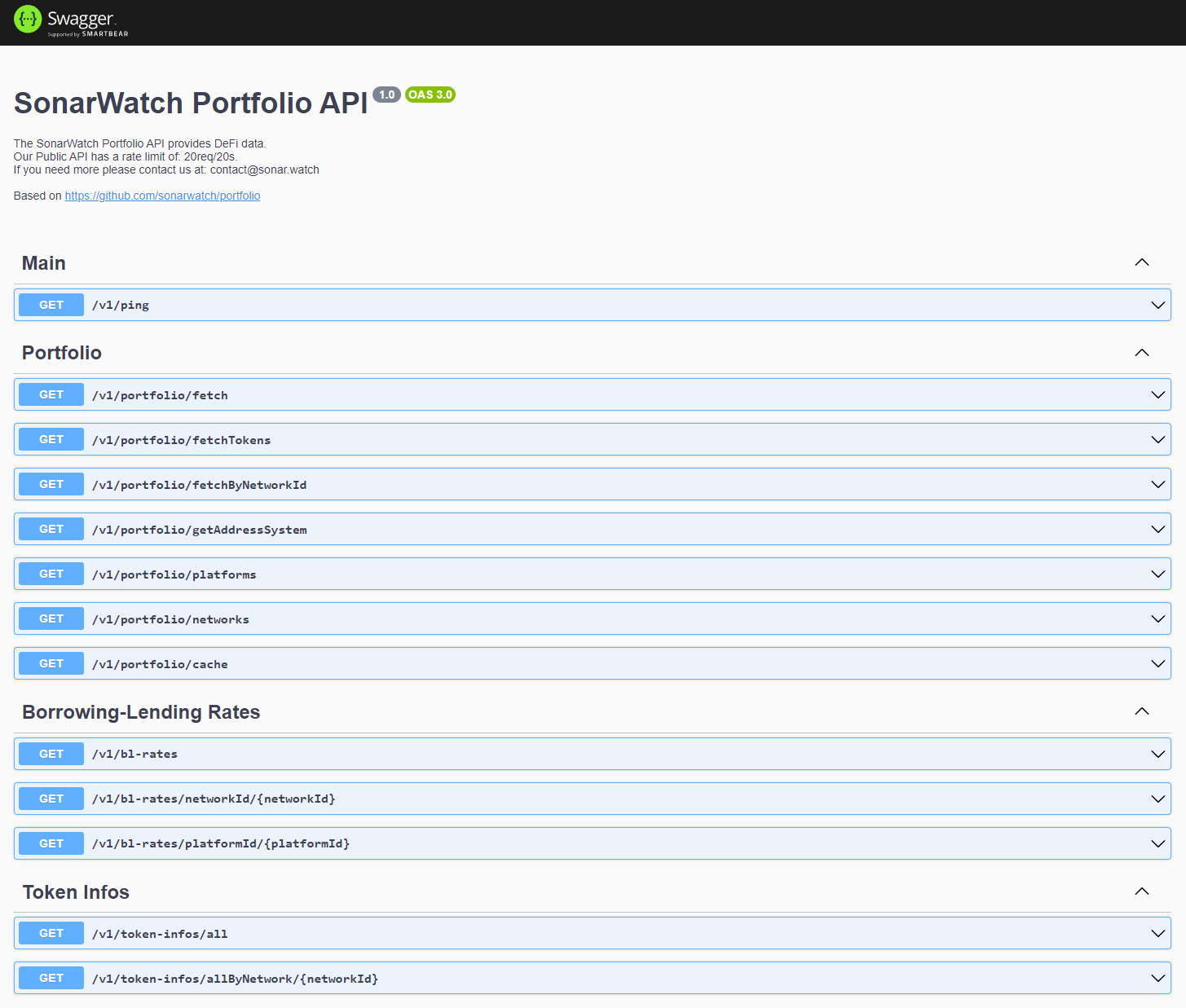Screen dimensions: 1186x1008
Task: Click GET button for token-infos allByNetwork endpoint
Action: 51,978
